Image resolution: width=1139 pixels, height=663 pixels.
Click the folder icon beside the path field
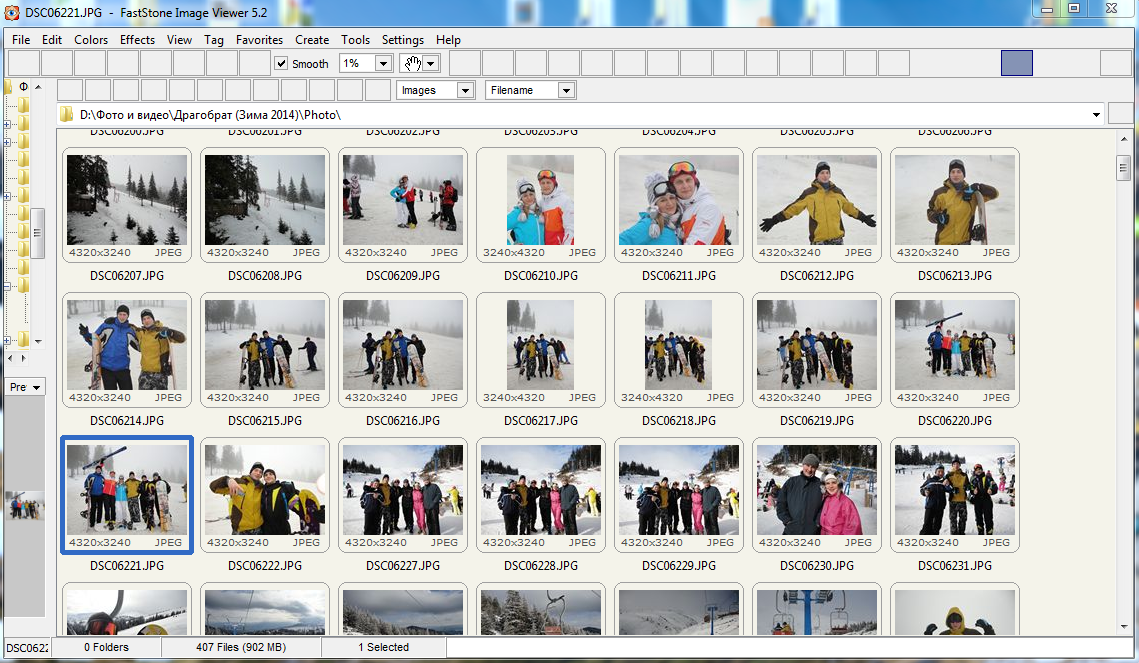pyautogui.click(x=65, y=114)
